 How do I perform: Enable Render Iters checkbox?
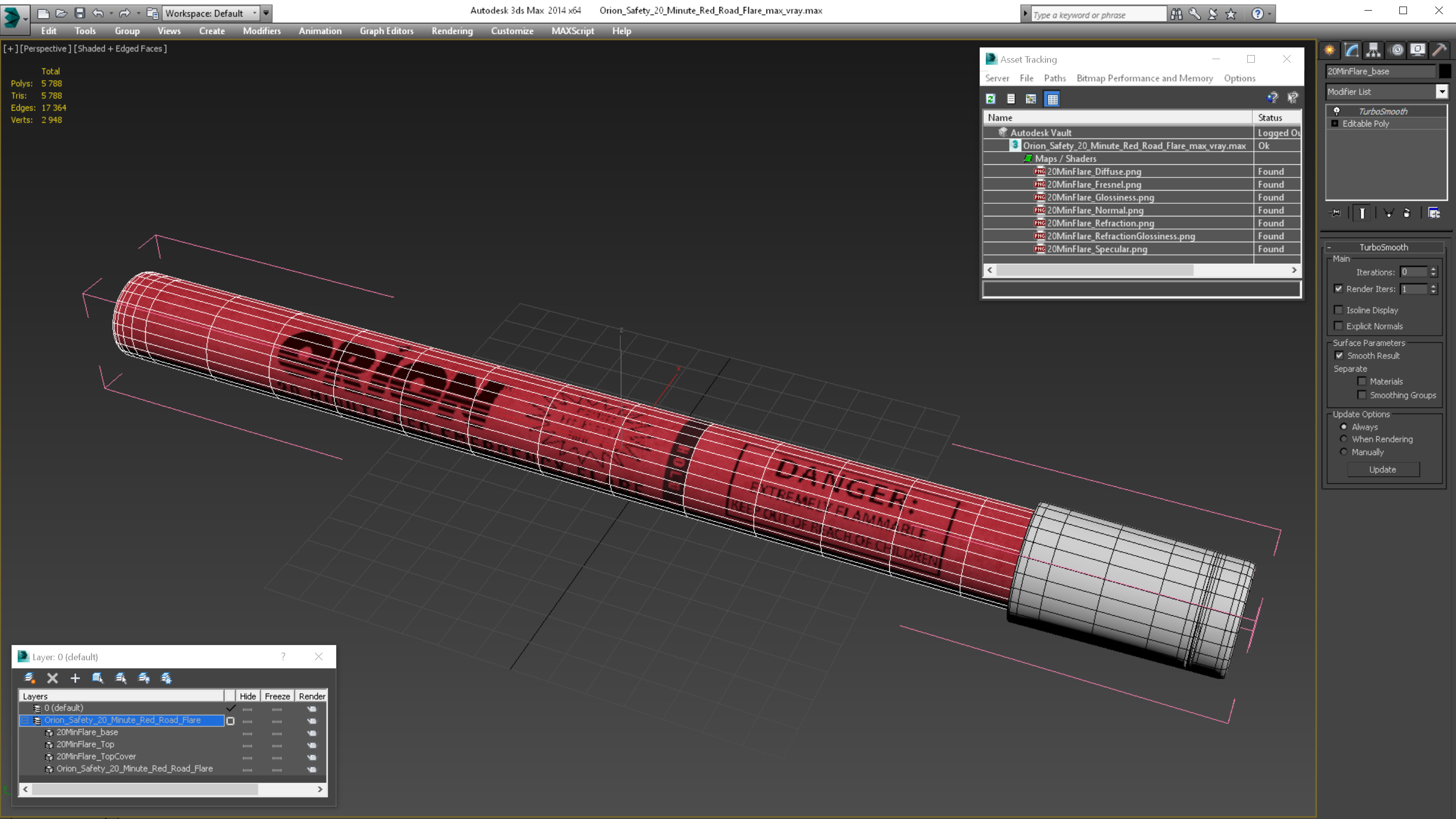pos(1338,289)
